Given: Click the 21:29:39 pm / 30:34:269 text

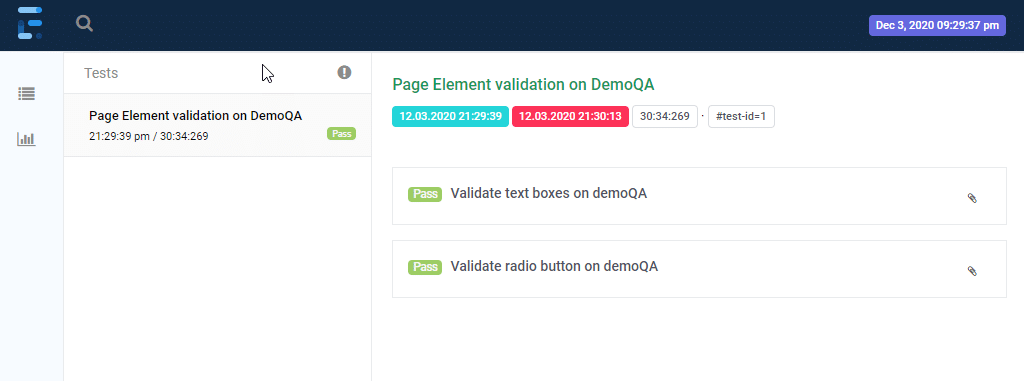Looking at the screenshot, I should pyautogui.click(x=149, y=136).
